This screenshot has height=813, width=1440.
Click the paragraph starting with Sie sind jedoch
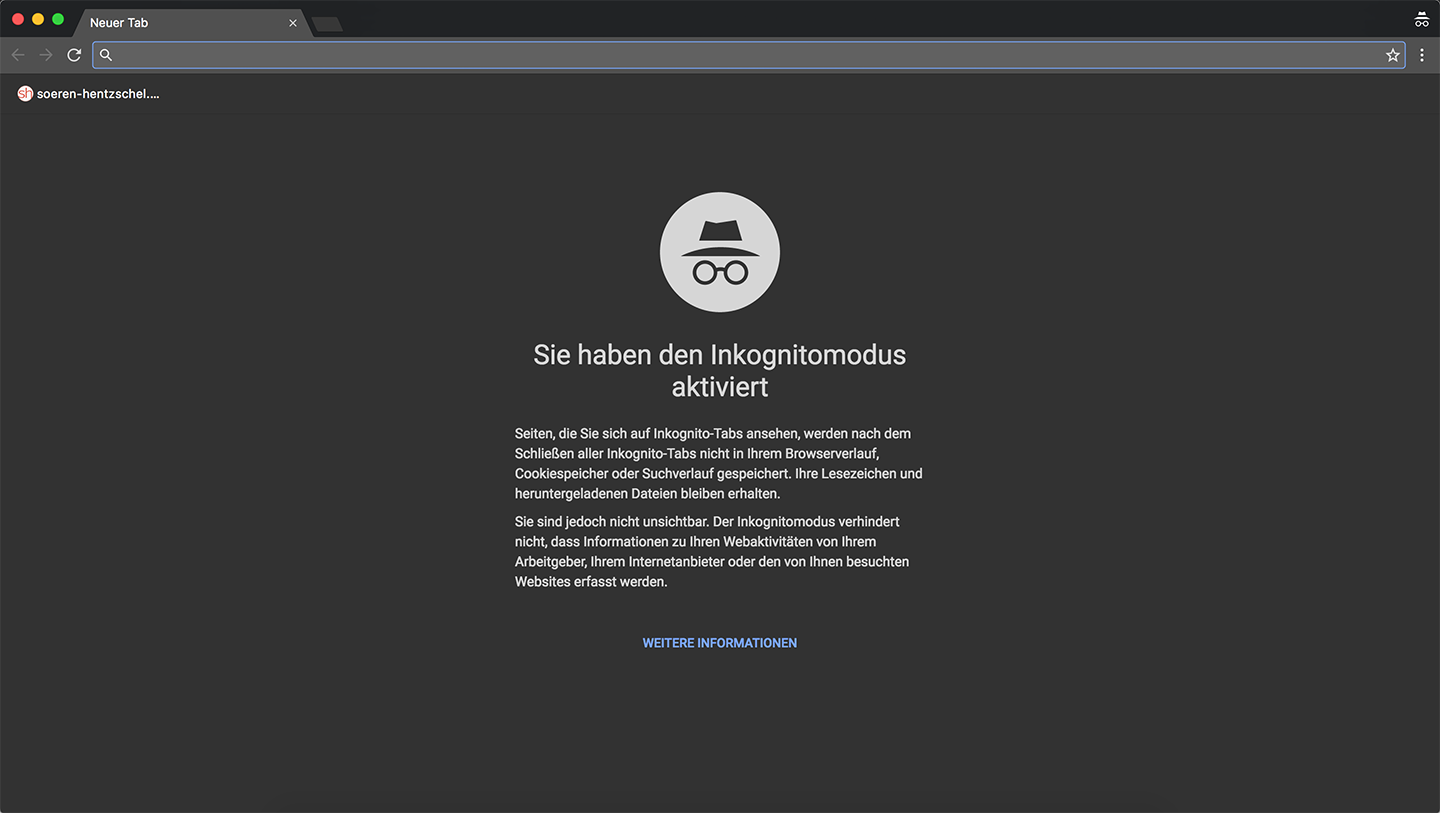pos(712,552)
